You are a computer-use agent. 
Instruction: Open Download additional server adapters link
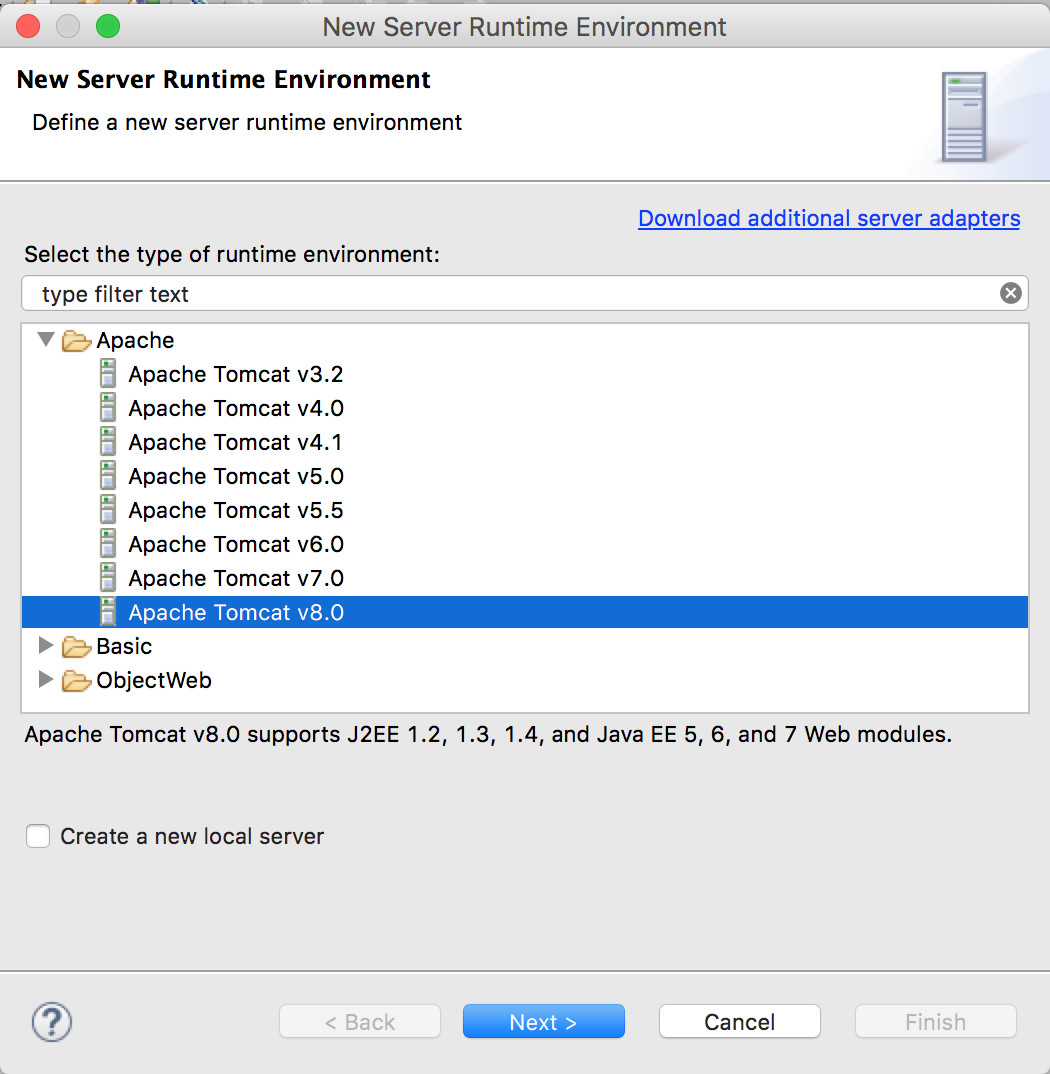[x=829, y=218]
